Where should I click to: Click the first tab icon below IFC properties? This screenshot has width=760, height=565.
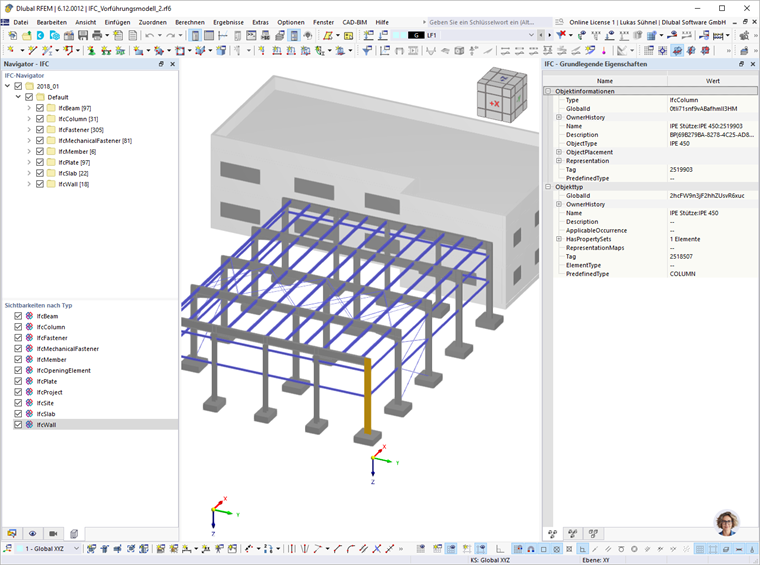(552, 534)
